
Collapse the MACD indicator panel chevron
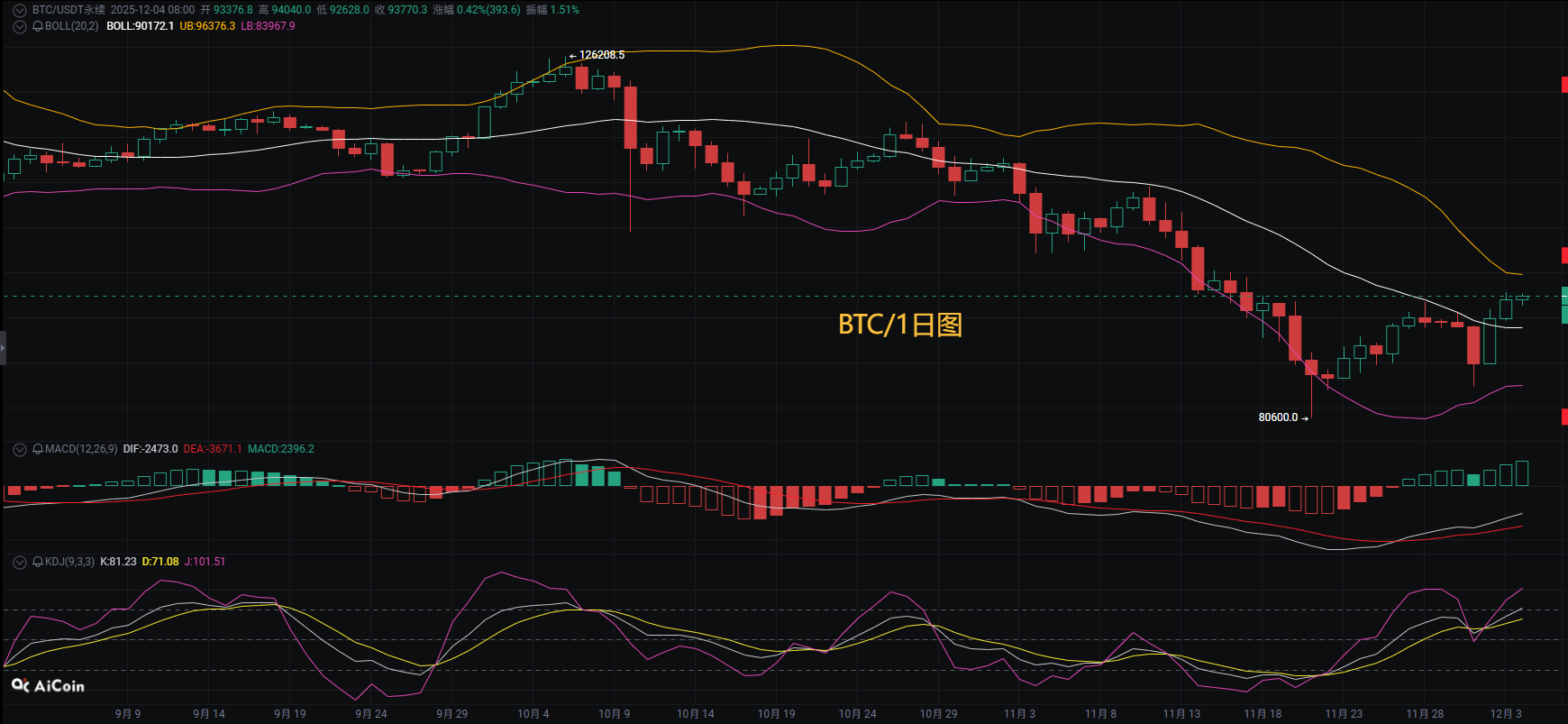click(19, 449)
